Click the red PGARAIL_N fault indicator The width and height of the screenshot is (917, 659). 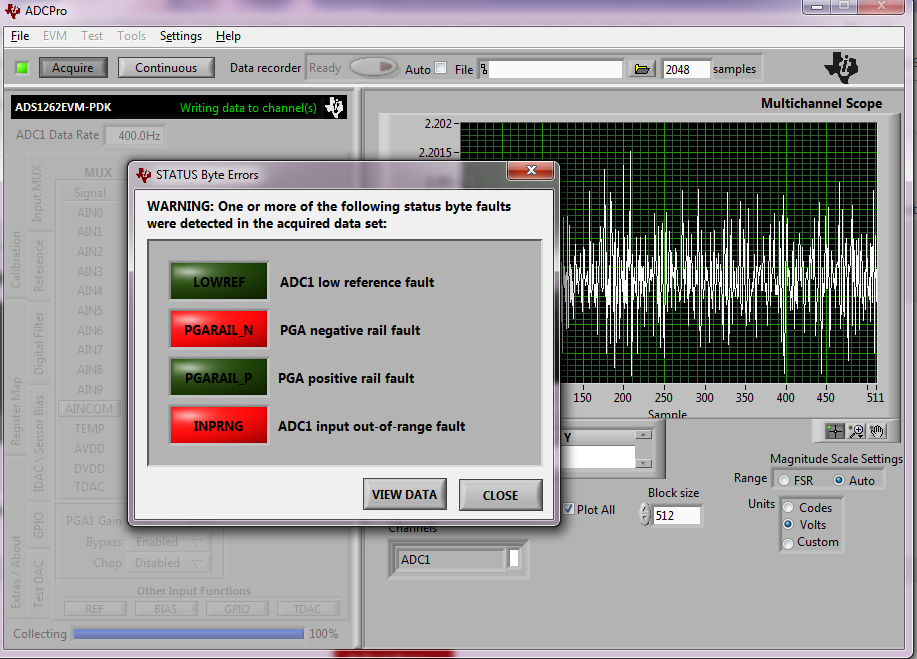click(x=219, y=330)
